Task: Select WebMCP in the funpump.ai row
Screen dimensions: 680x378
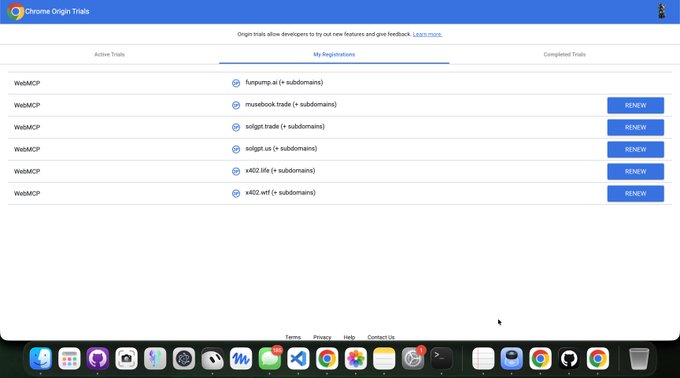Action: (27, 83)
